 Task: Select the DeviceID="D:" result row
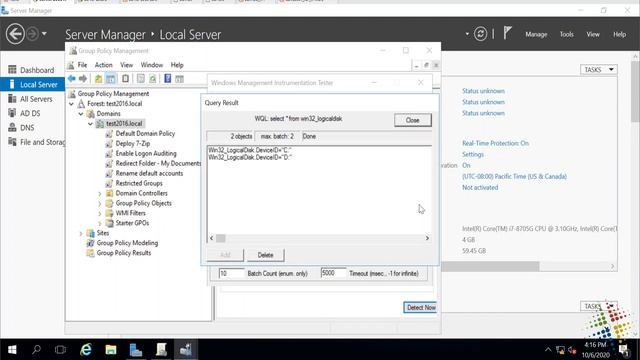250,157
